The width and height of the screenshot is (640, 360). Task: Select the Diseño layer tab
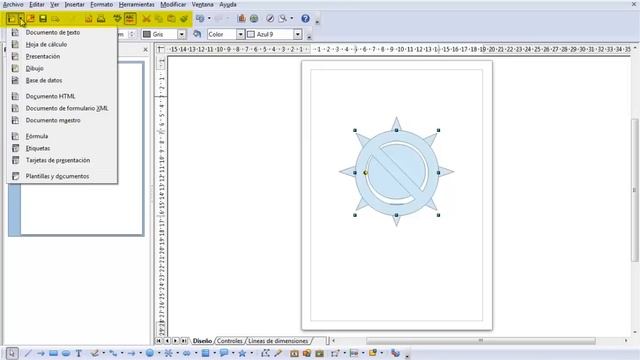click(202, 341)
